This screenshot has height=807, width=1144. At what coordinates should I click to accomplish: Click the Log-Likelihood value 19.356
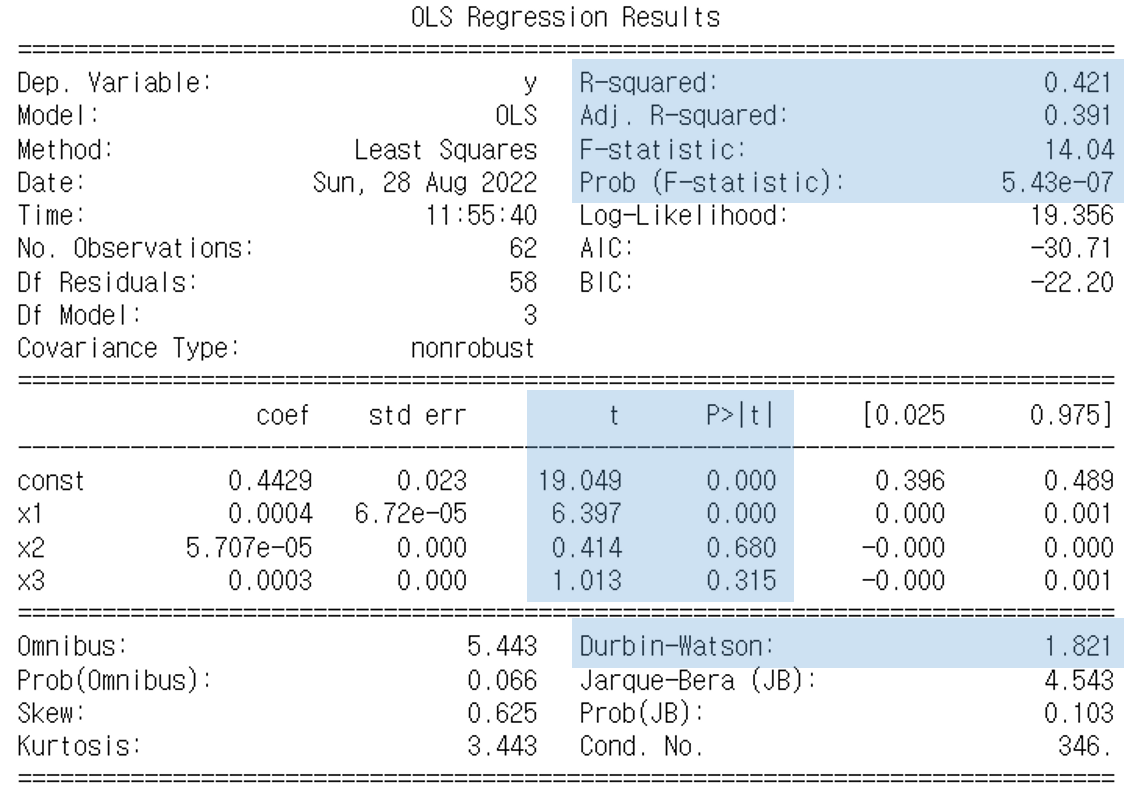click(x=1072, y=215)
